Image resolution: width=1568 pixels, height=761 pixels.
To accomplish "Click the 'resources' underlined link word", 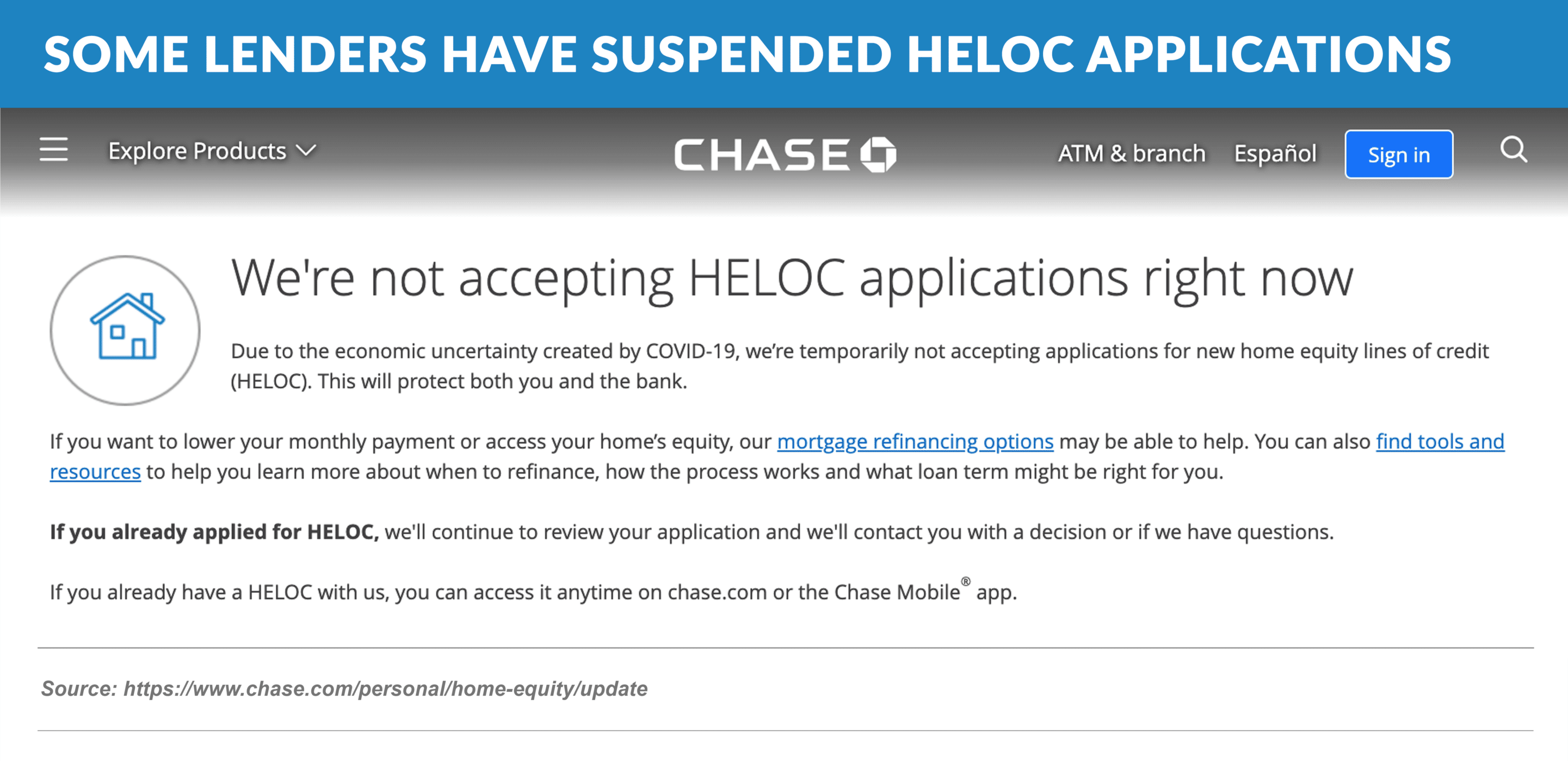I will tap(95, 472).
